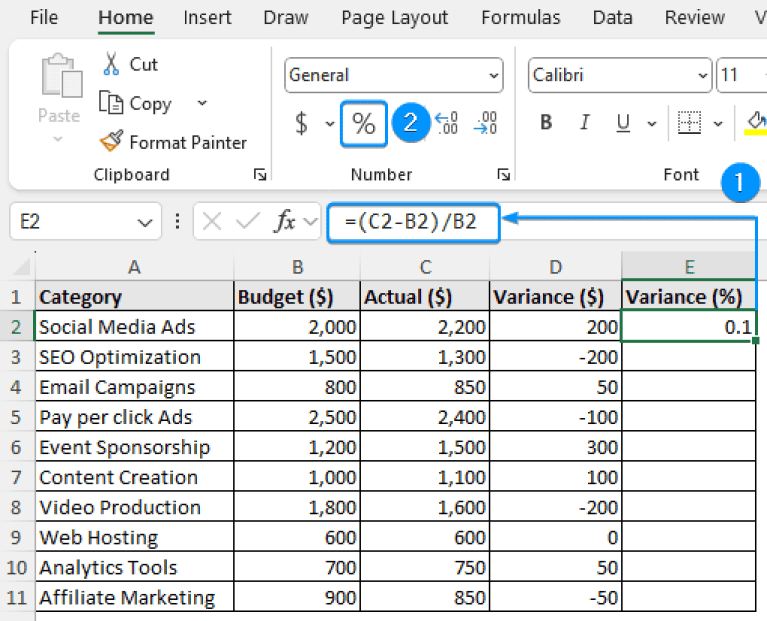The width and height of the screenshot is (767, 621).
Task: Select the Format Painter brush
Action: [x=111, y=142]
